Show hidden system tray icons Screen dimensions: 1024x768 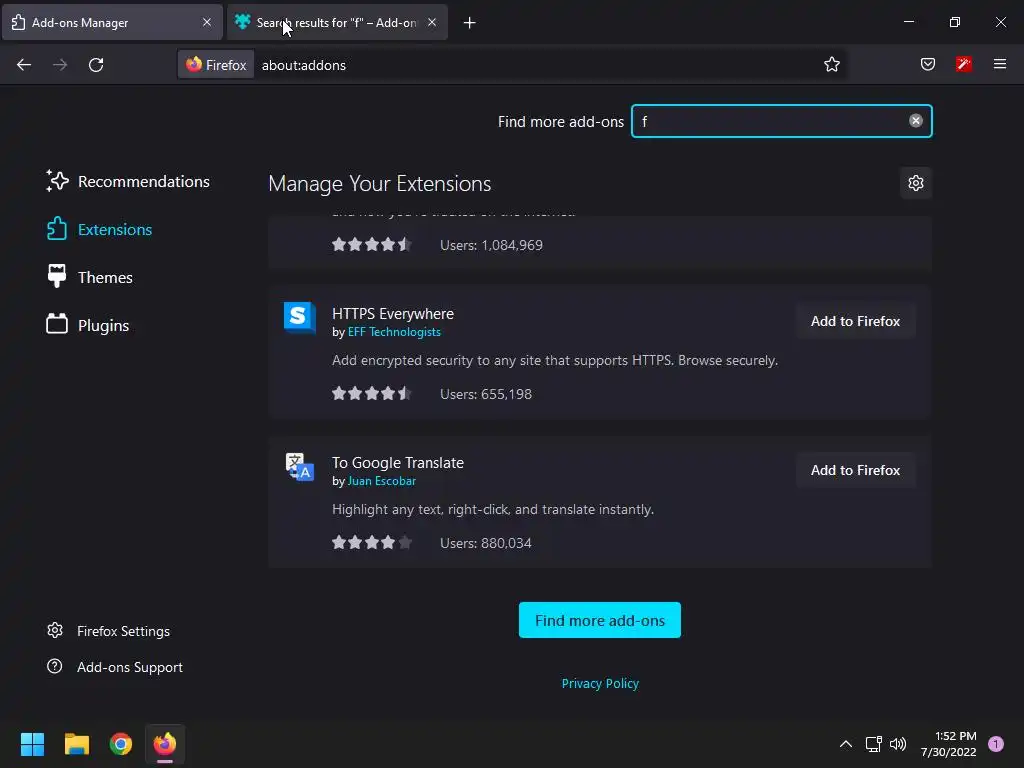pos(846,744)
